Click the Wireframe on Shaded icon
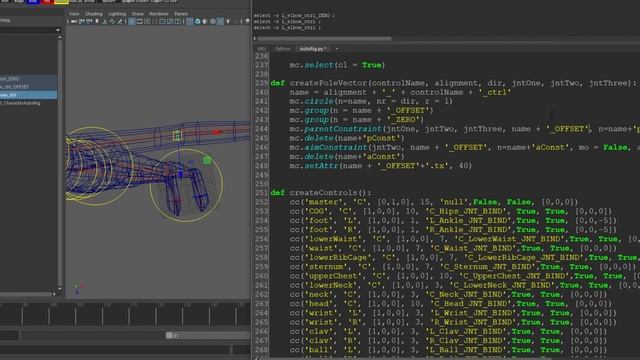Image resolution: width=640 pixels, height=360 pixels. tap(213, 21)
